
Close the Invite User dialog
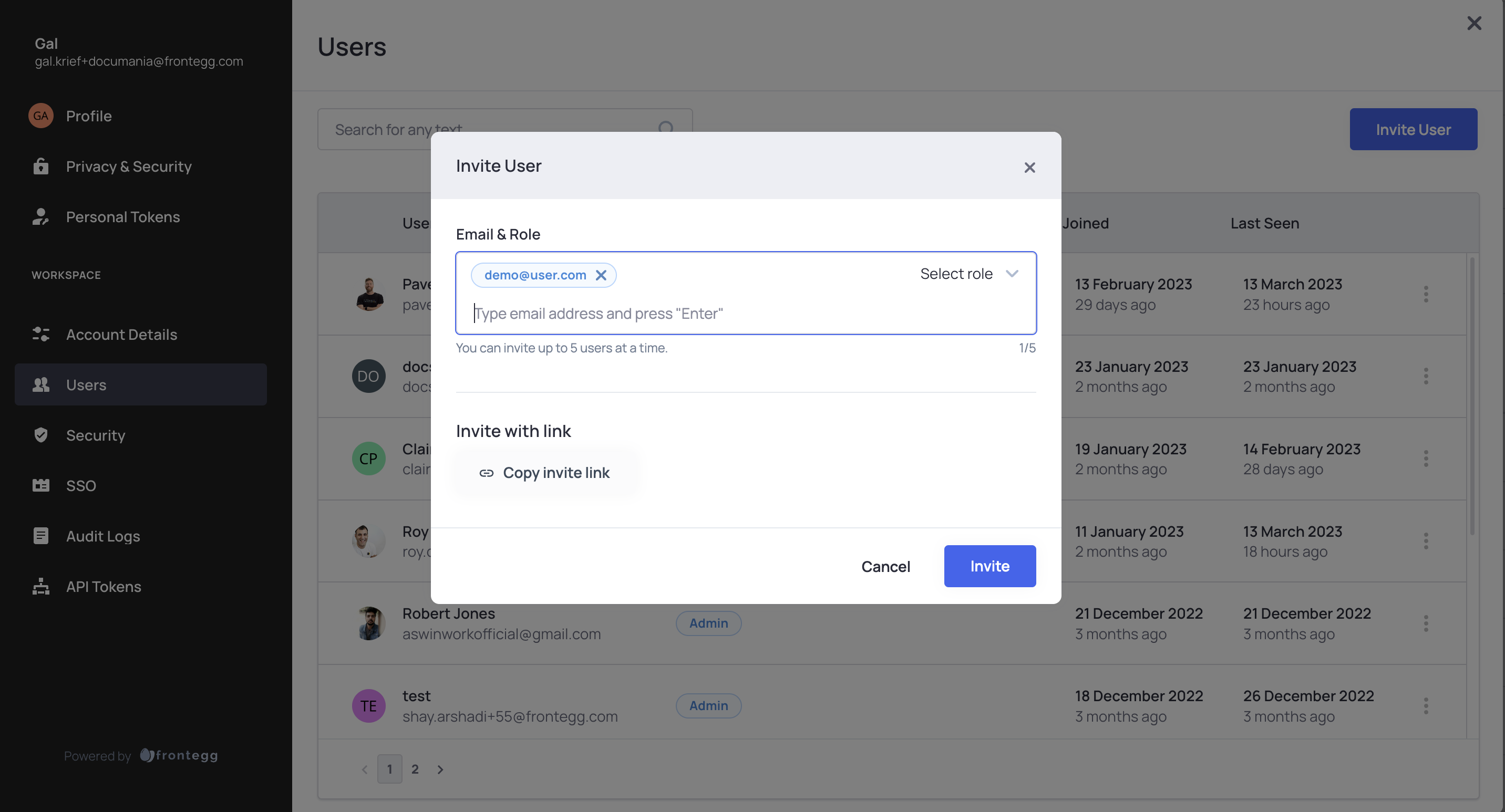click(x=1029, y=168)
